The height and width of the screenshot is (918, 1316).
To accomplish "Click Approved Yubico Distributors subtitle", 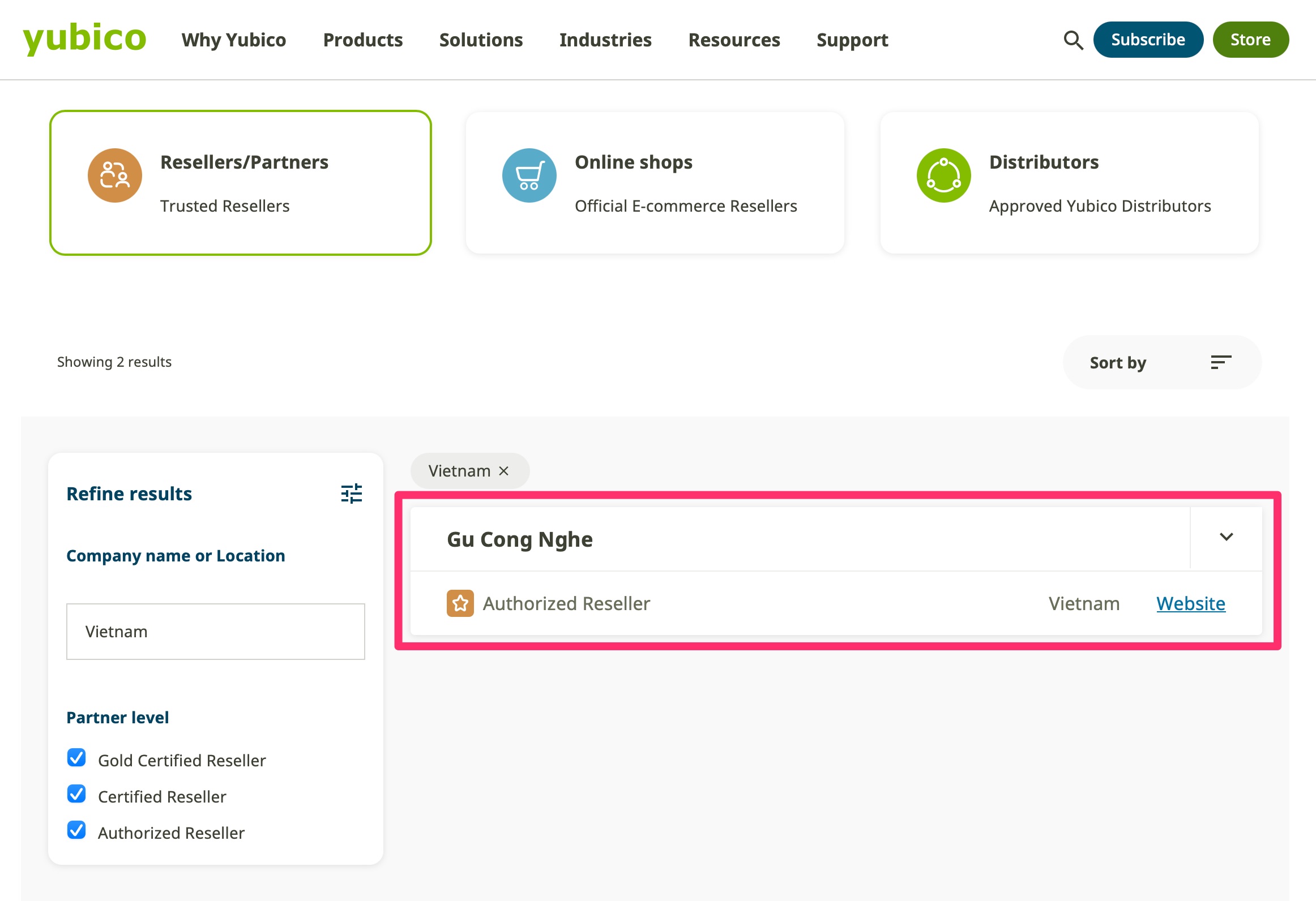I will tap(1100, 205).
